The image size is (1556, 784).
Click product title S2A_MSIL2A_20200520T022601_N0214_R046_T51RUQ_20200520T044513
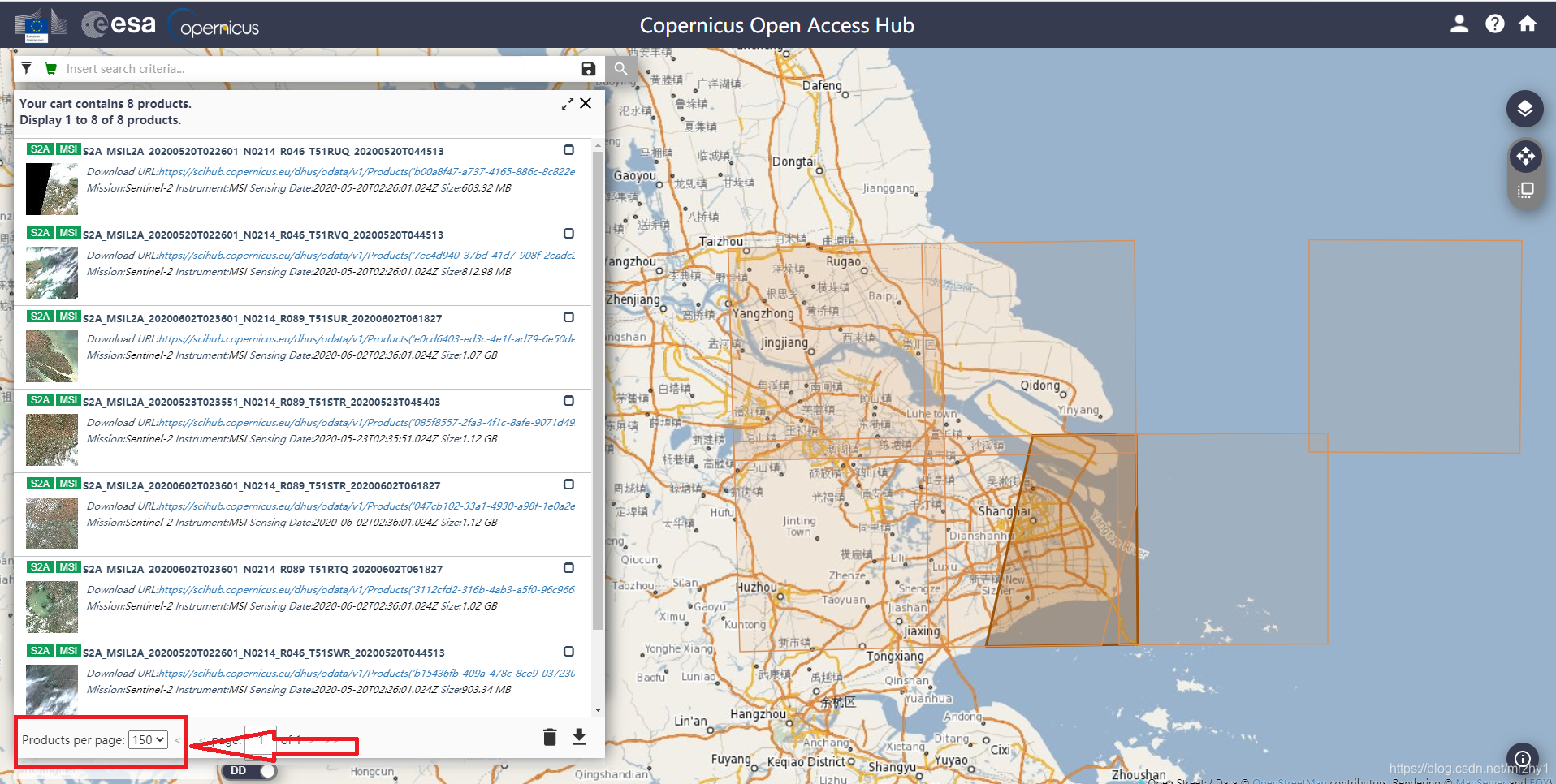pyautogui.click(x=263, y=152)
